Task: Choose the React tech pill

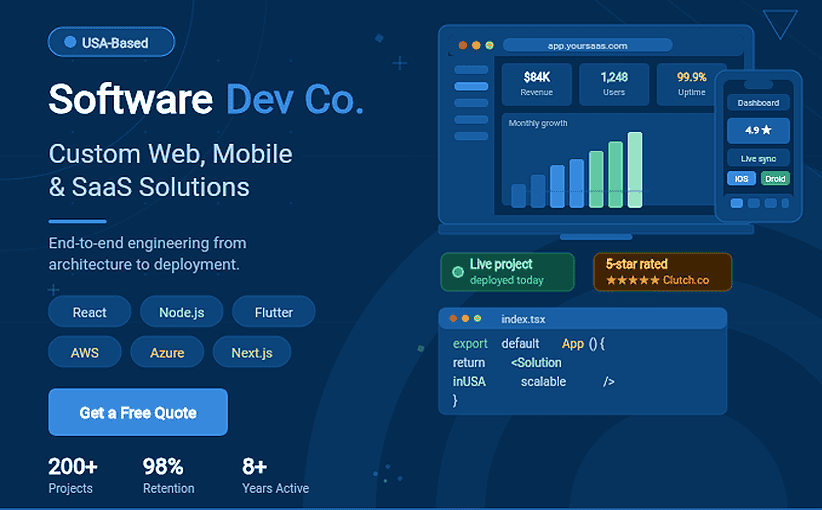Action: coord(90,312)
